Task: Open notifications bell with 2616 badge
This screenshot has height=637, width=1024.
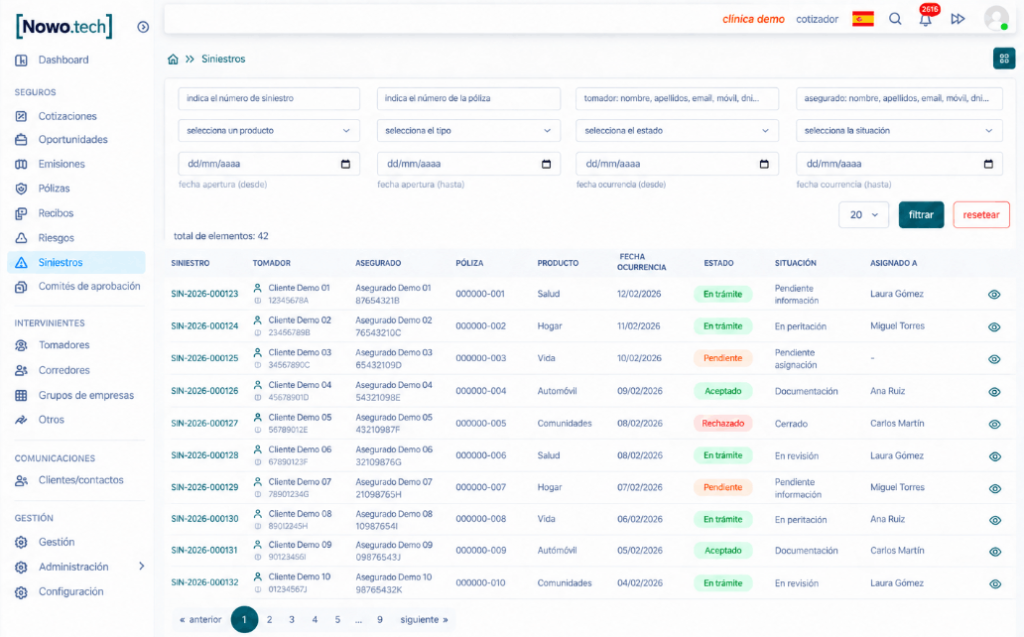Action: click(925, 19)
